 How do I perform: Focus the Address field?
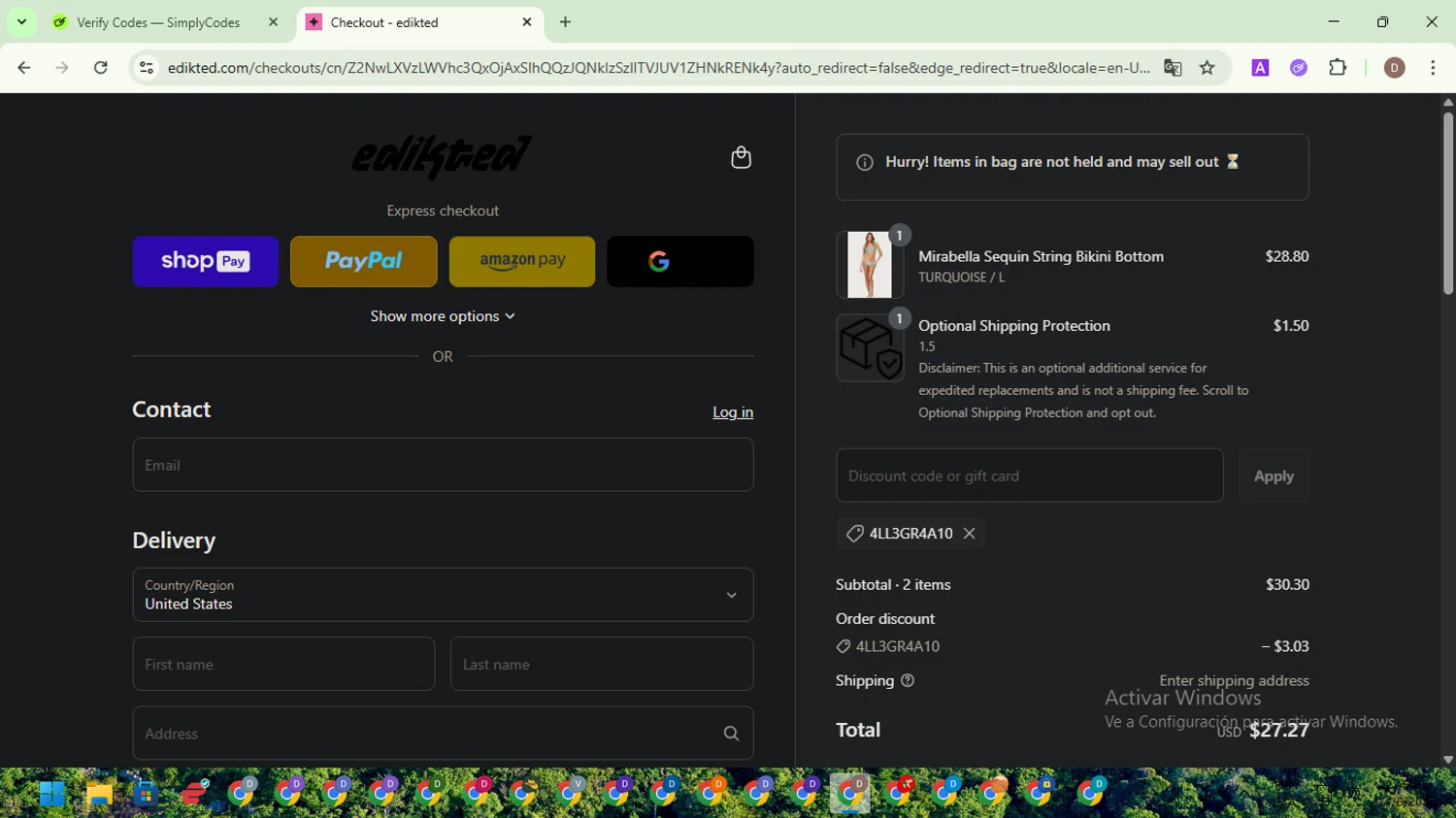443,734
